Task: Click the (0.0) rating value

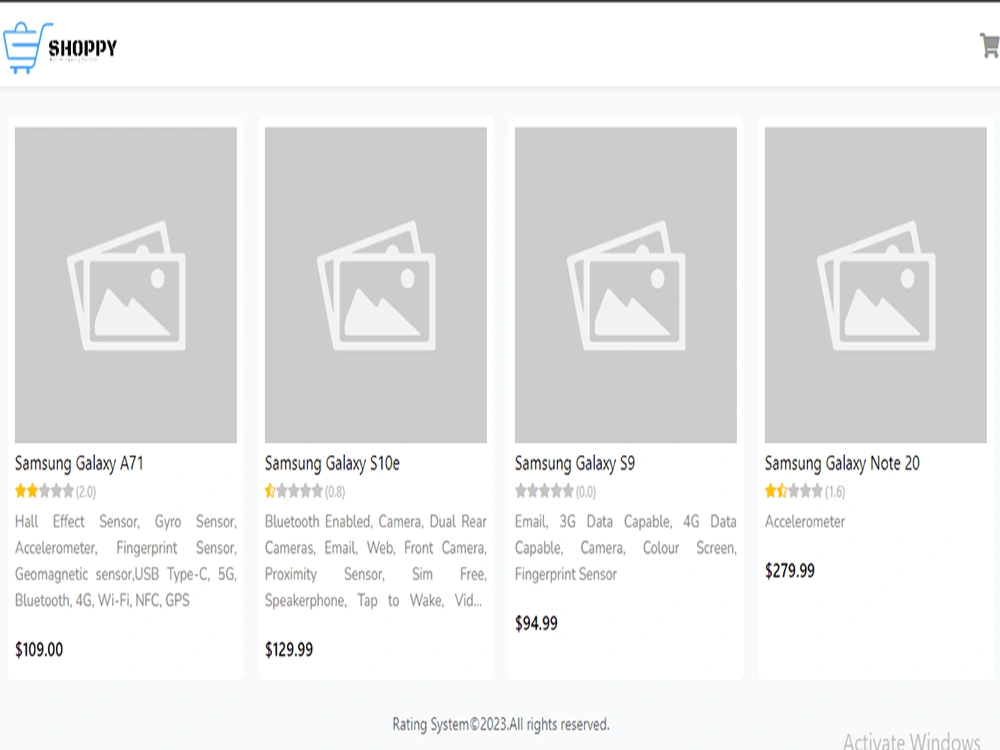Action: [x=586, y=492]
